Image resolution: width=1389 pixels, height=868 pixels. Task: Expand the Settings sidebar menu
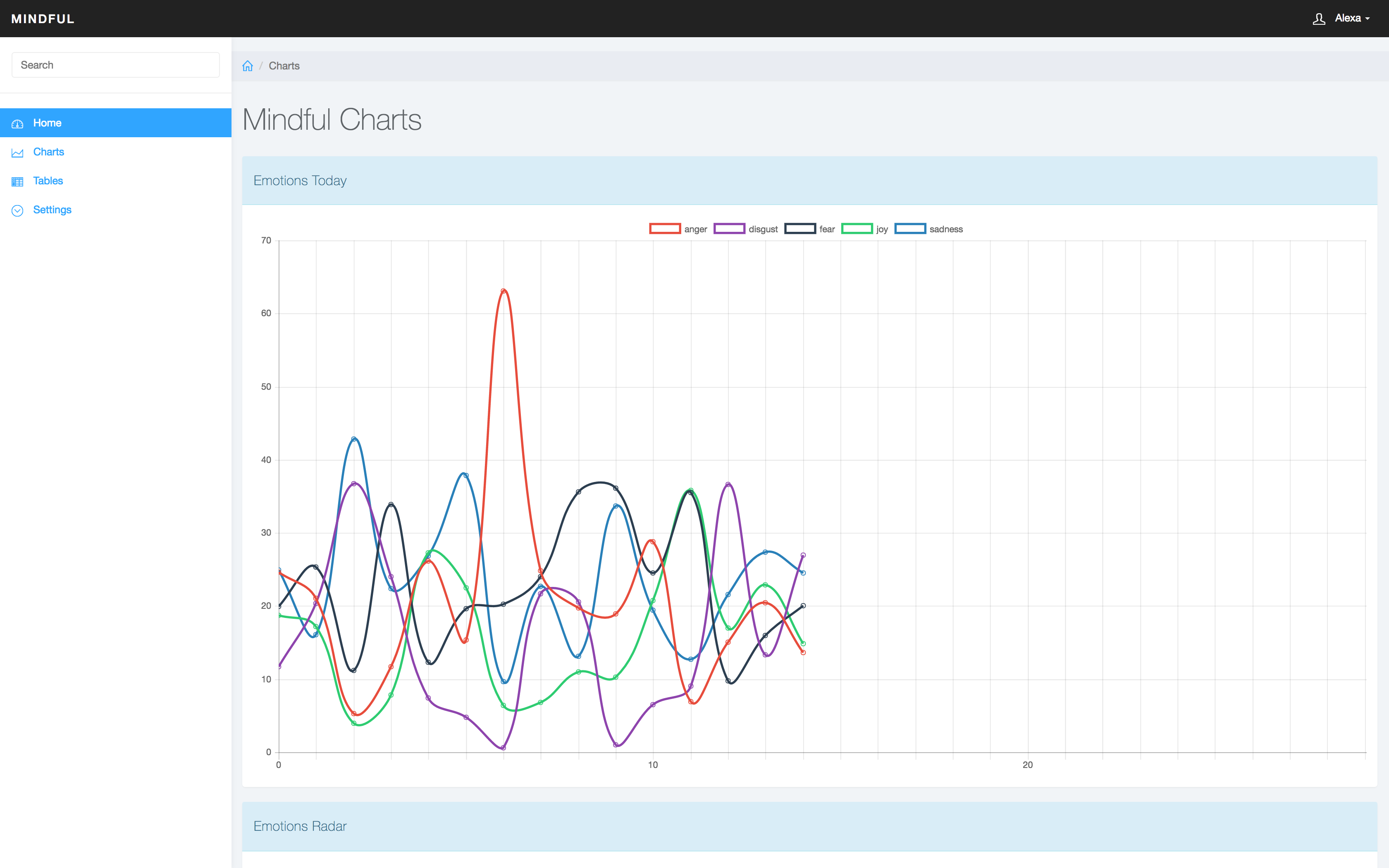[x=52, y=210]
